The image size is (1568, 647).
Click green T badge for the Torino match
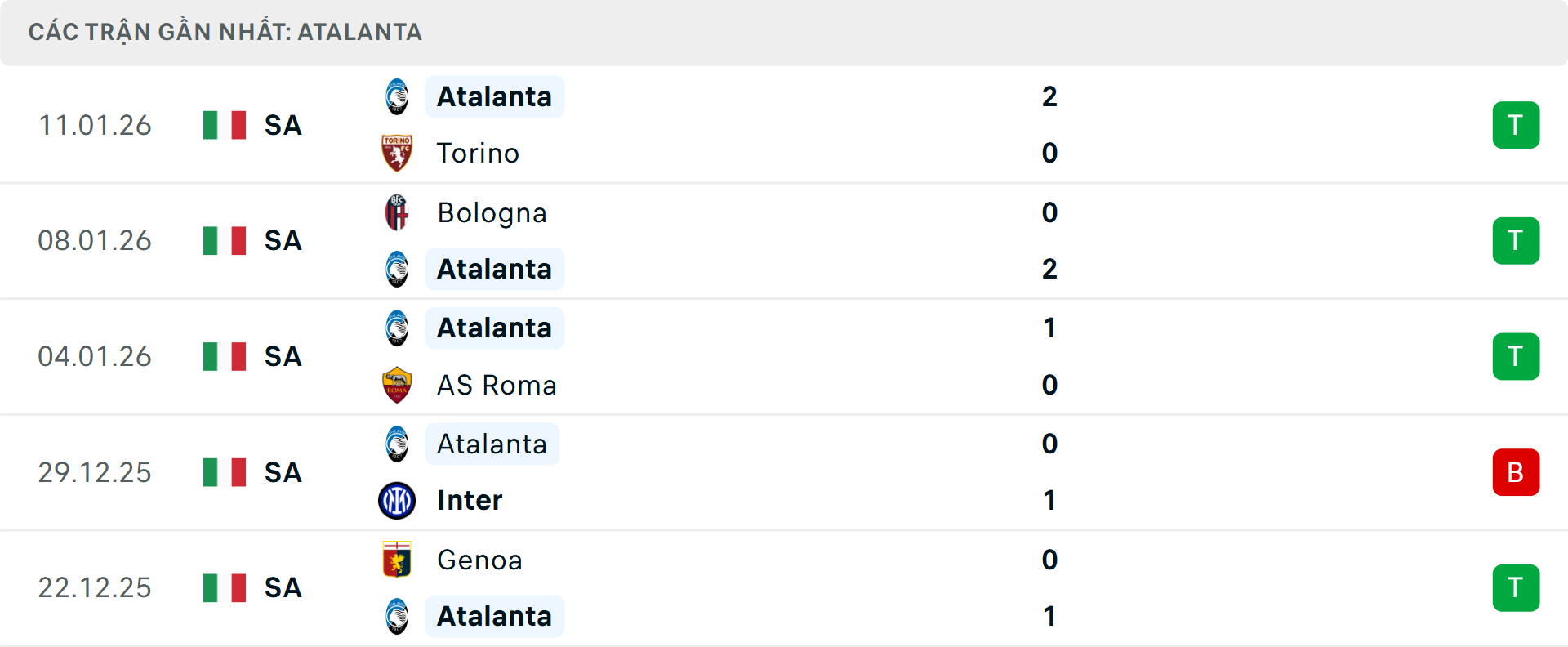(1516, 125)
